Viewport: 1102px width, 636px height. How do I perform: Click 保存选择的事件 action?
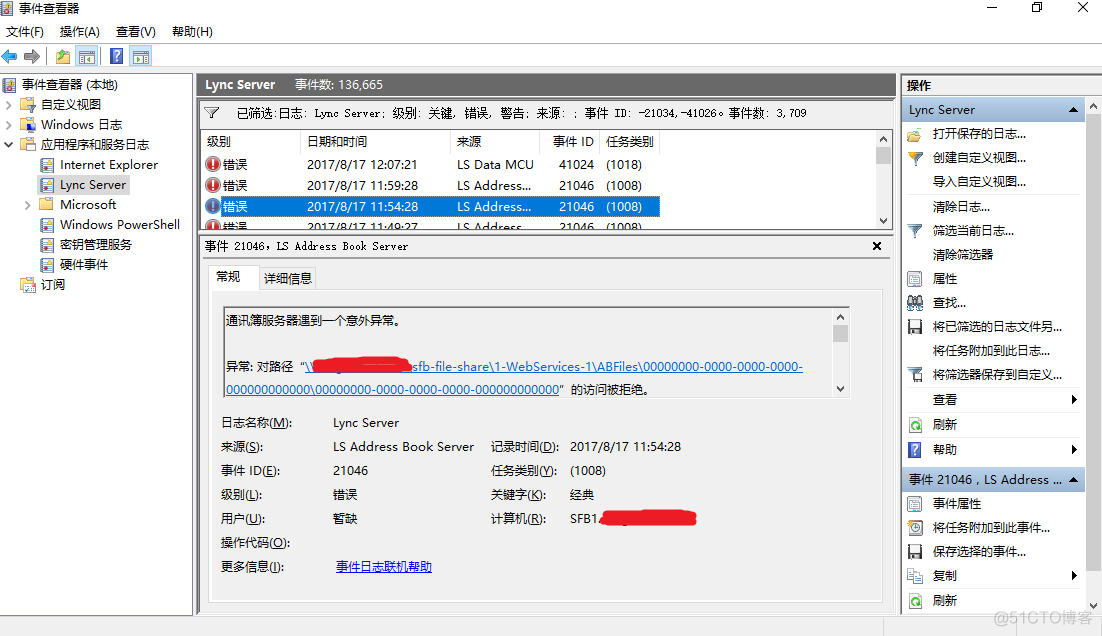click(979, 552)
